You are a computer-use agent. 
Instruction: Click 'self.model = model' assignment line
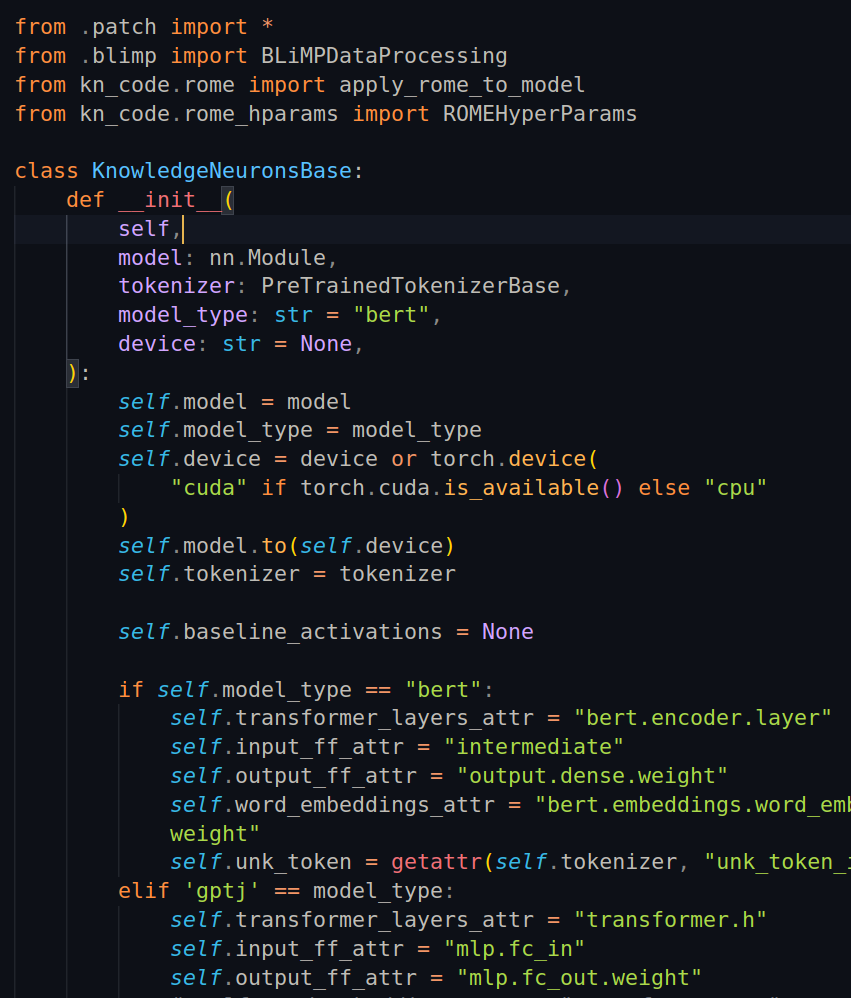(234, 402)
